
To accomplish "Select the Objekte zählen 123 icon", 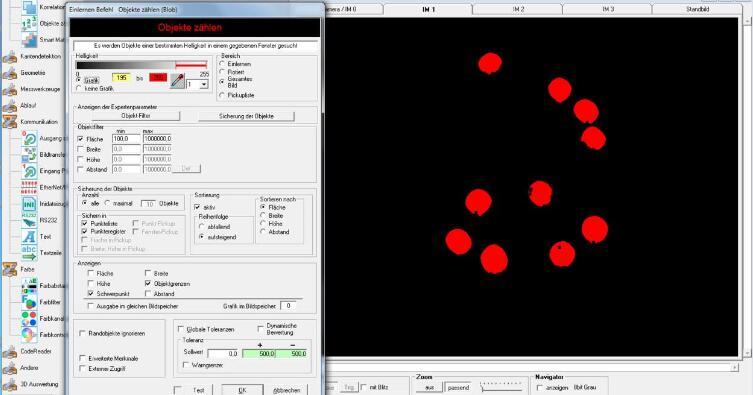I will pyautogui.click(x=29, y=24).
